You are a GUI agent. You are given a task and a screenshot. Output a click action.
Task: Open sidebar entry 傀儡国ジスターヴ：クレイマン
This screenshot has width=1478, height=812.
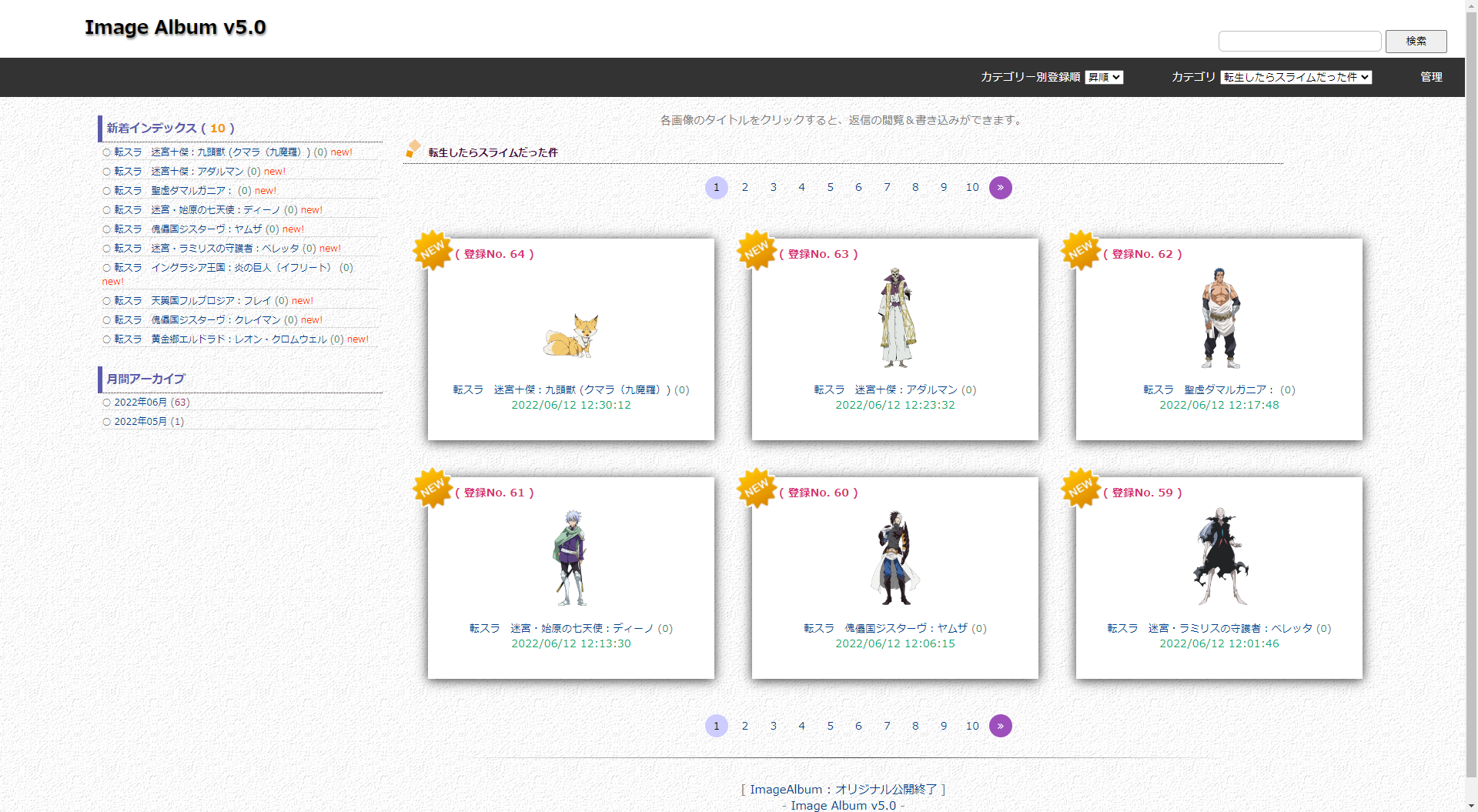click(198, 320)
